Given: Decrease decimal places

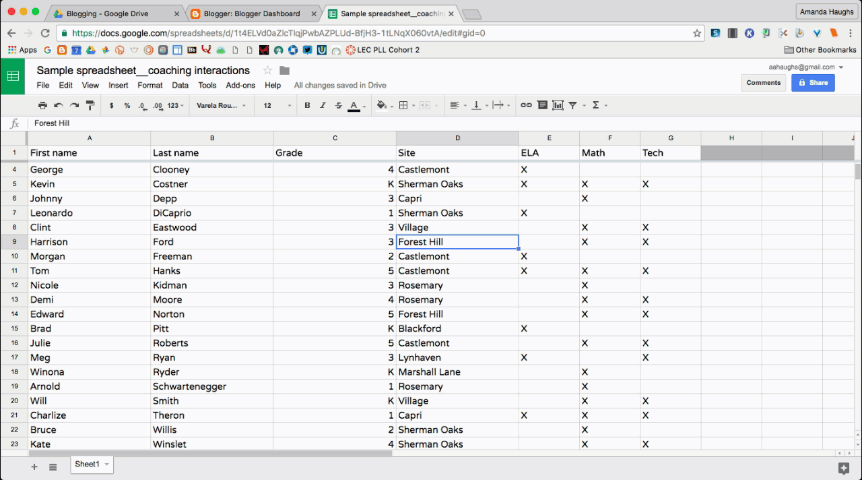Looking at the screenshot, I should [142, 106].
